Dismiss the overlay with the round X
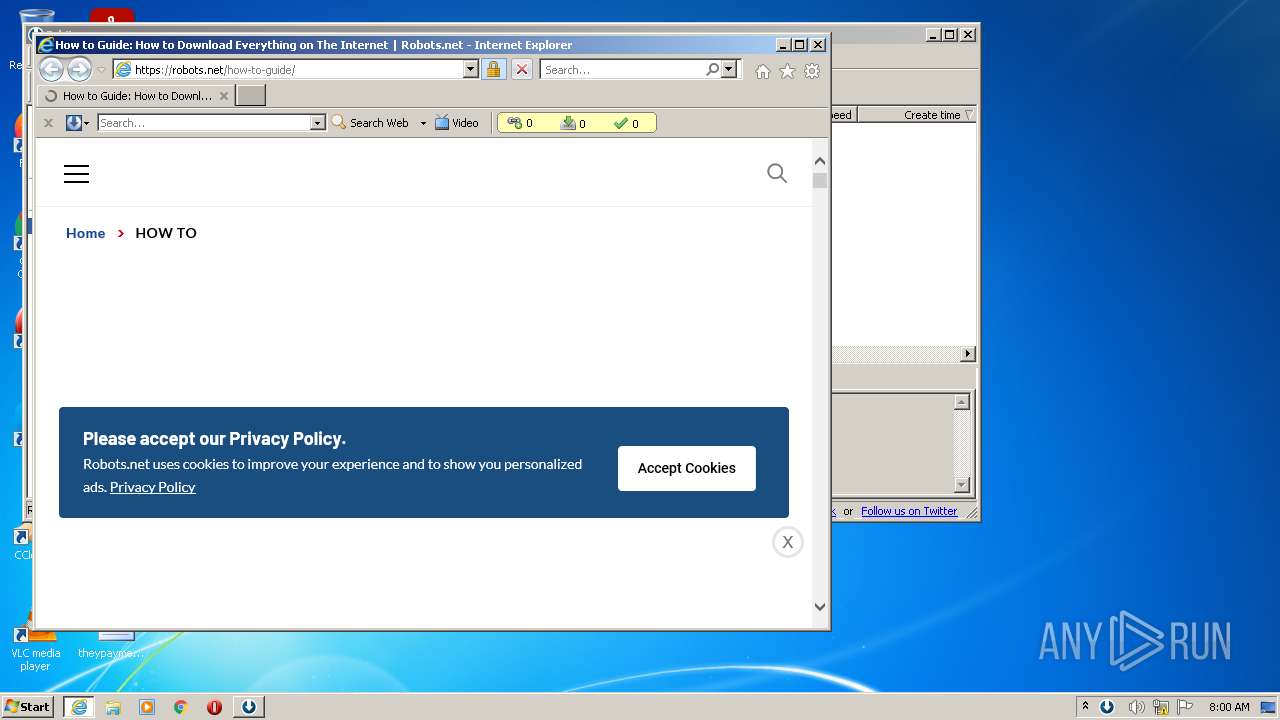 (788, 542)
